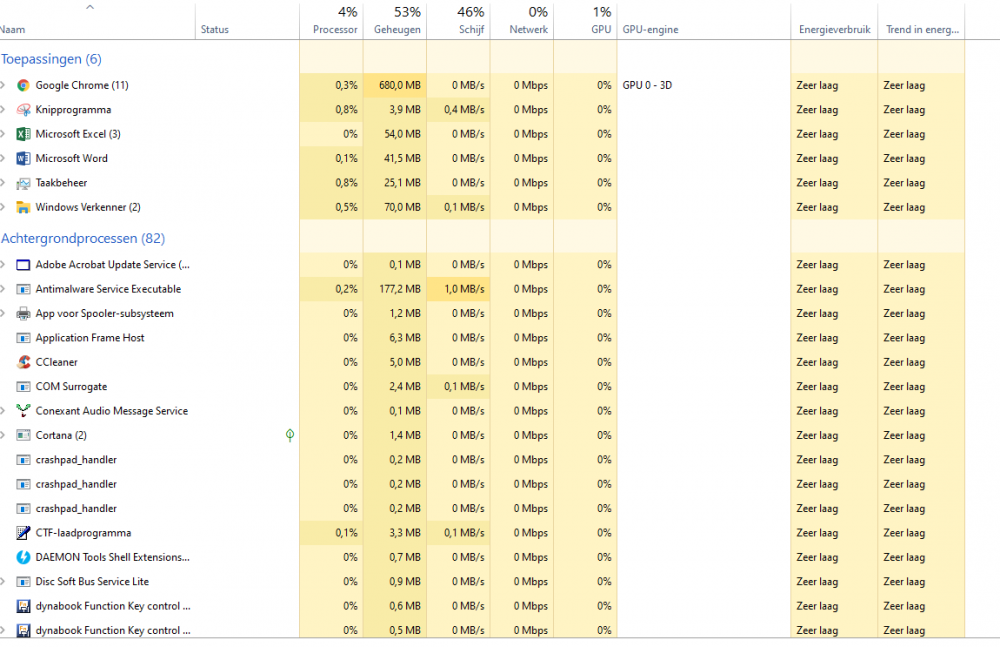
Task: Click the Conexant Audio Message Service icon
Action: (24, 411)
